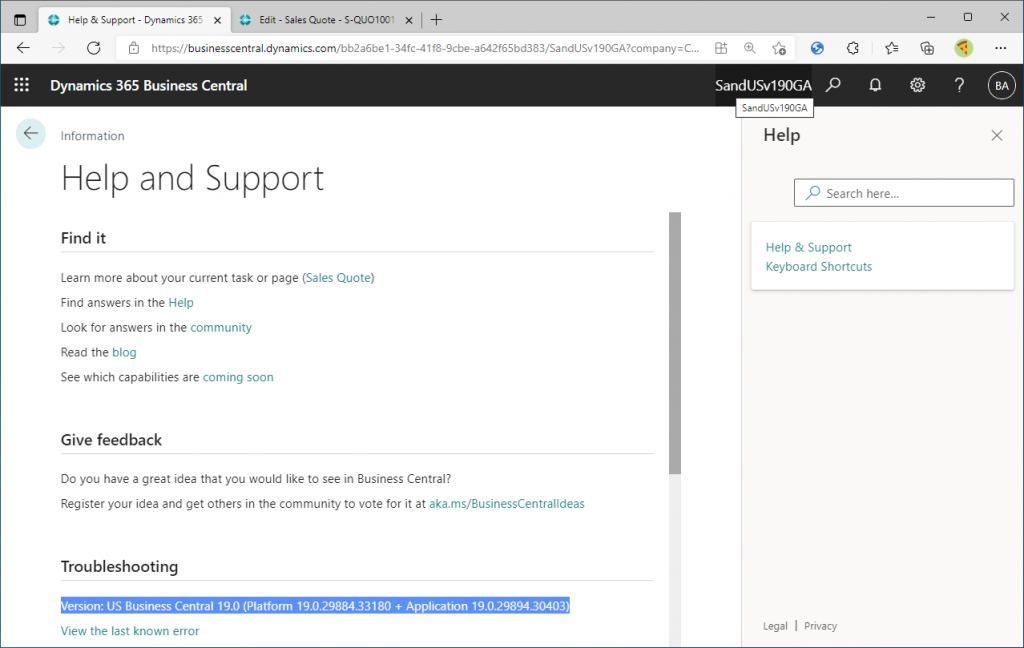
Task: Open the Sales Quote link
Action: [338, 278]
